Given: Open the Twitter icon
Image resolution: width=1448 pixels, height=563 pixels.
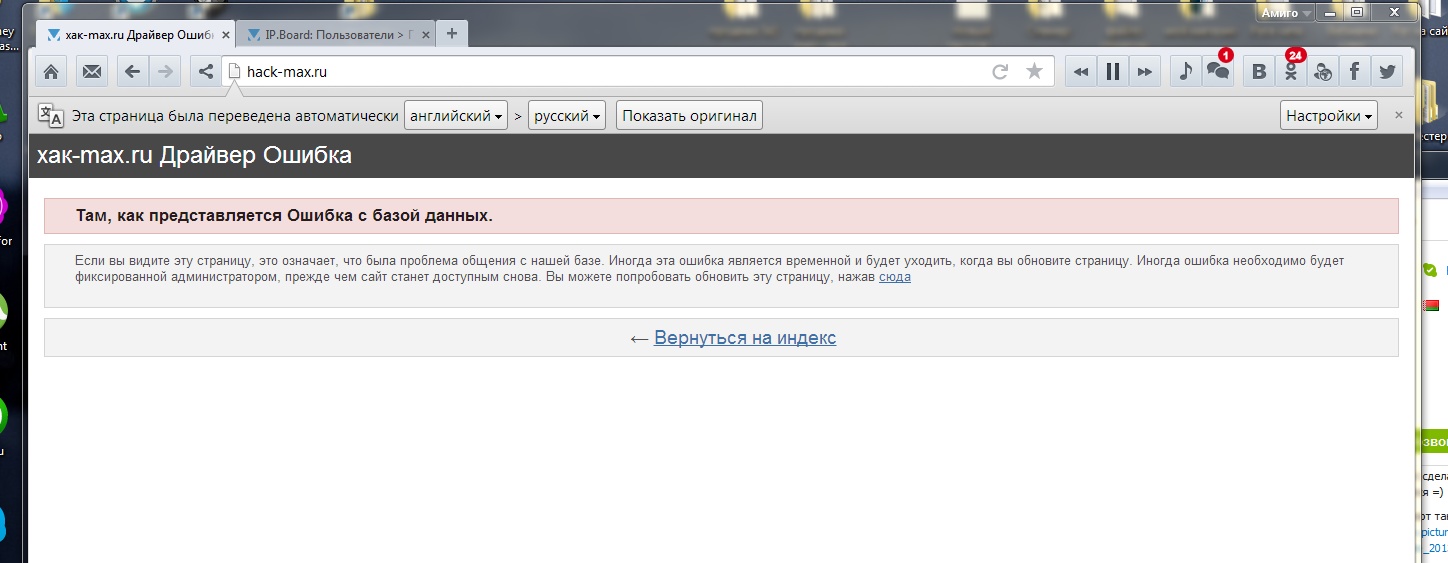Looking at the screenshot, I should point(1387,72).
